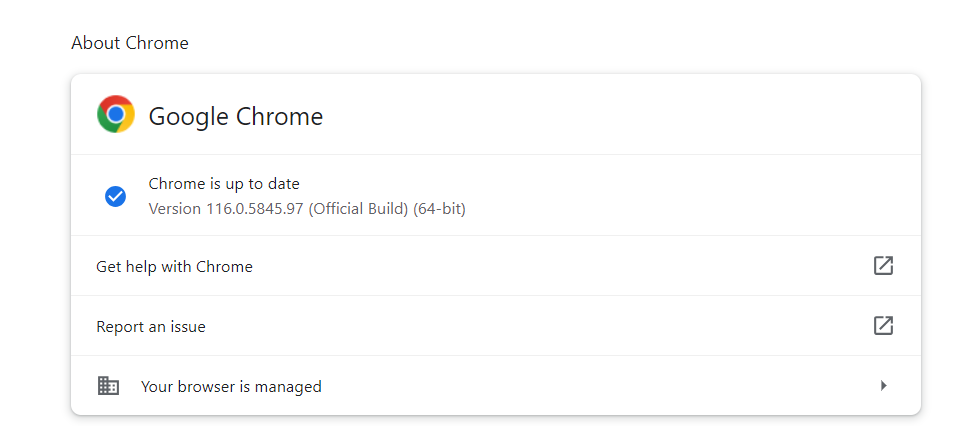This screenshot has height=426, width=972.
Task: Click the blue up-to-date checkmark icon
Action: click(x=115, y=197)
